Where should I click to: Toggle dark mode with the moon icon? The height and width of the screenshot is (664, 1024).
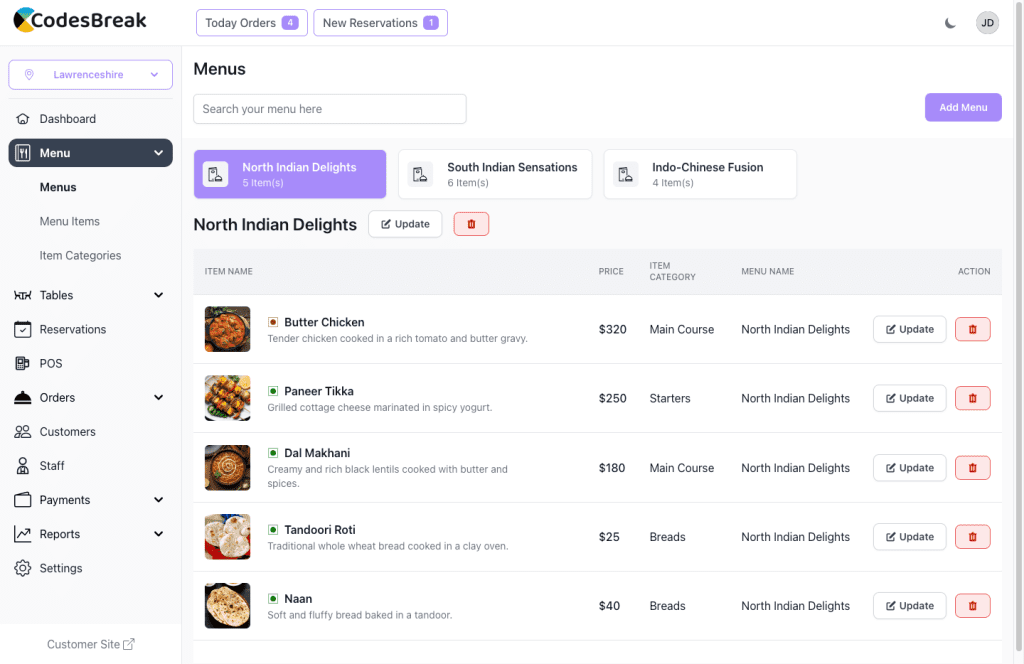(950, 24)
